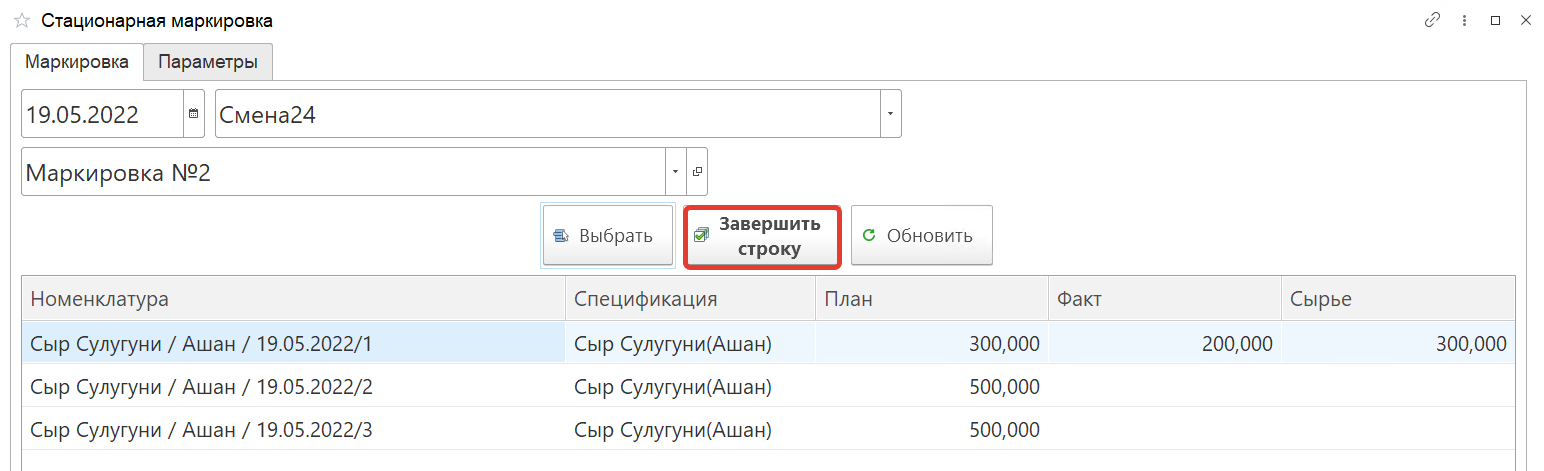This screenshot has width=1544, height=471.
Task: Click open-form icon beside Маркировка №2
Action: 697,172
